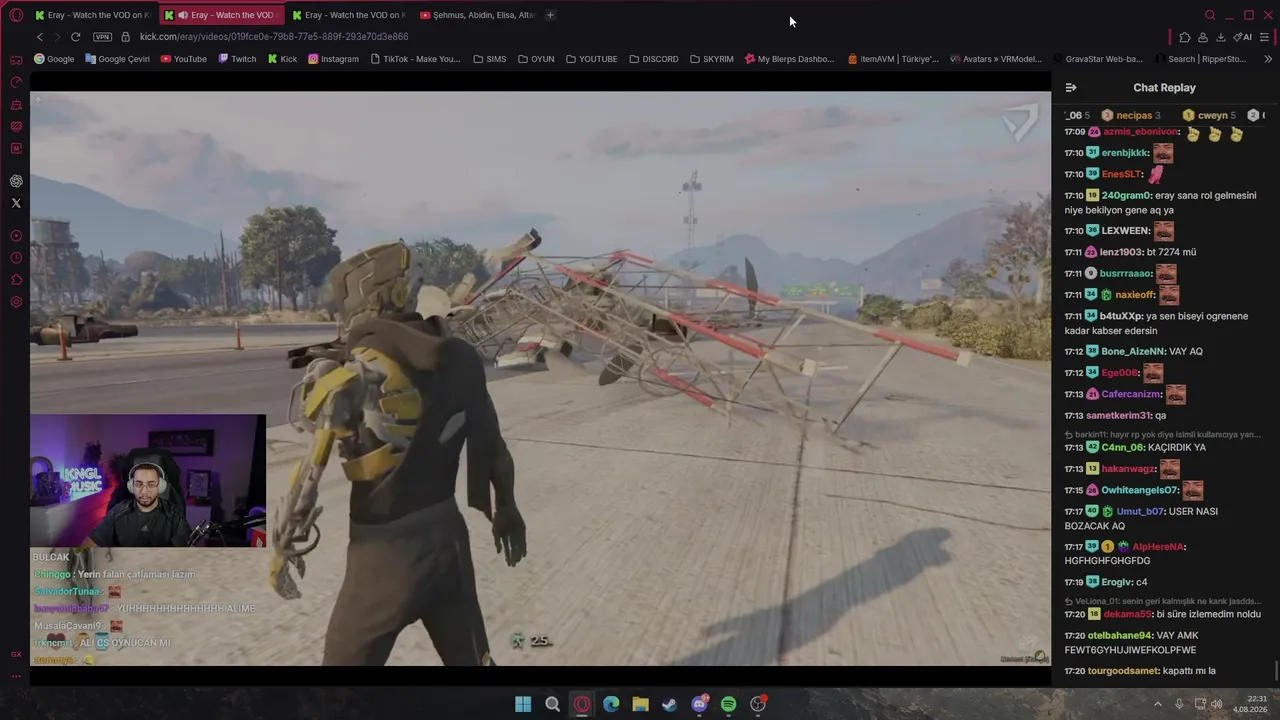The image size is (1280, 720).
Task: Open the YouTube bookmark
Action: click(183, 59)
